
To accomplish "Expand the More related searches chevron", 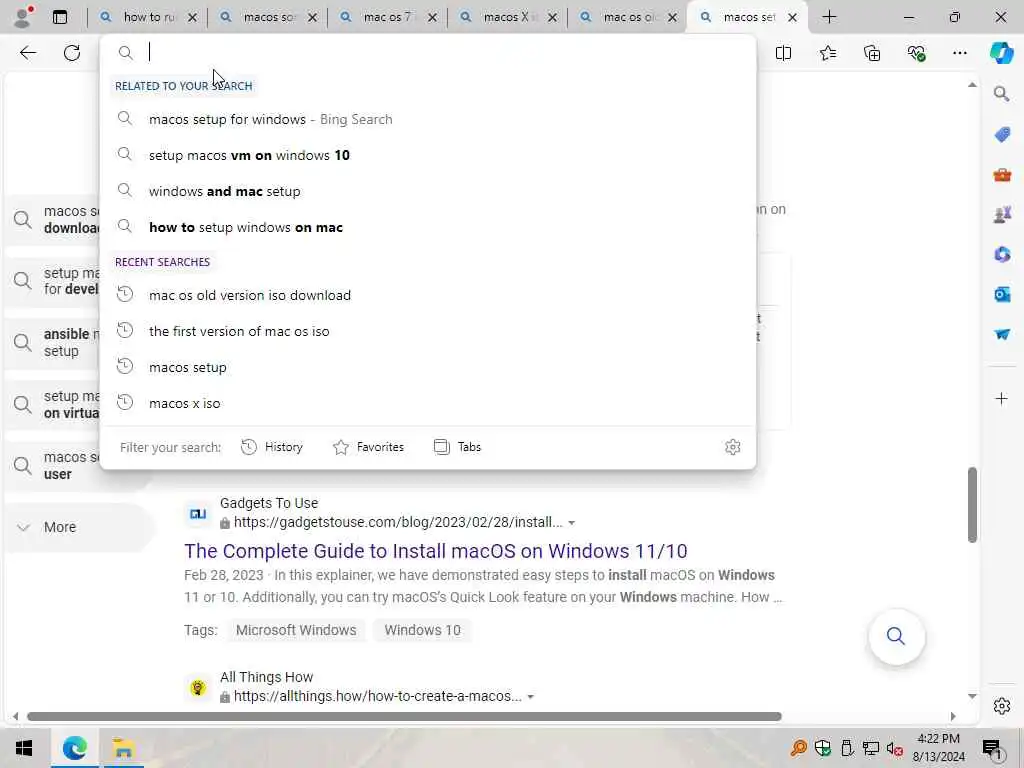I will pyautogui.click(x=24, y=527).
